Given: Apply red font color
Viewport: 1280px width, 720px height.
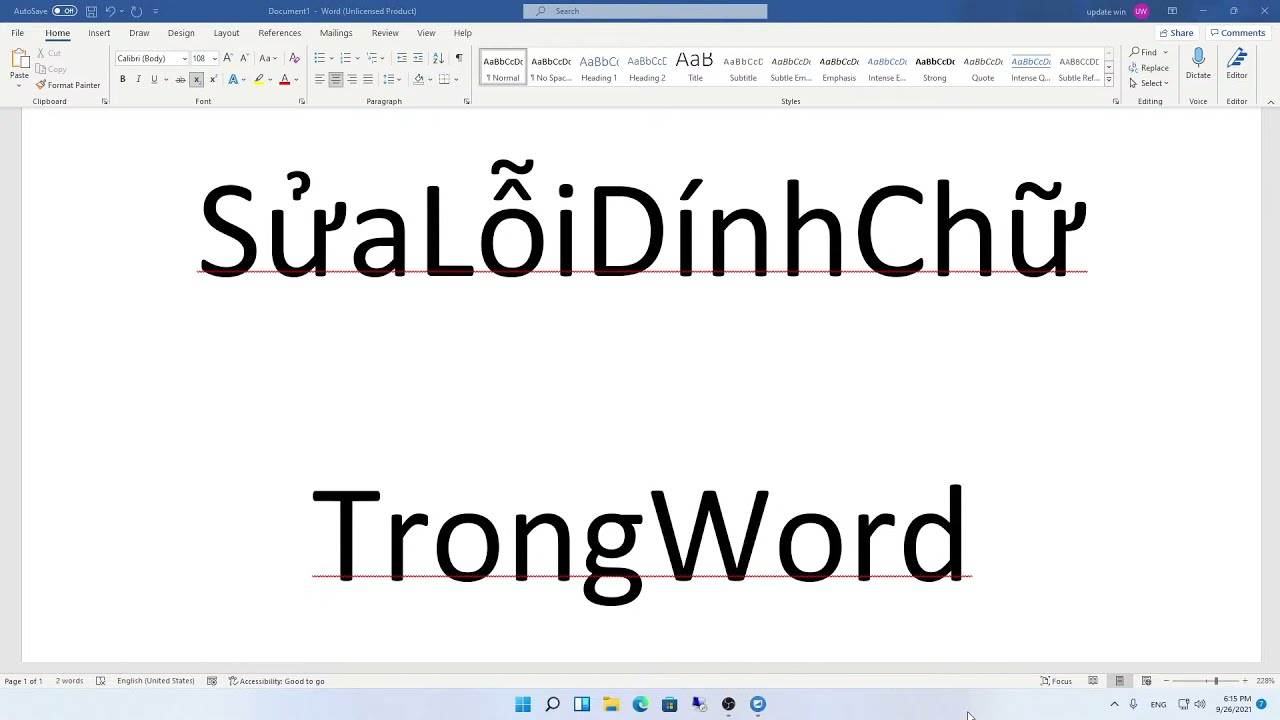Looking at the screenshot, I should click(284, 79).
